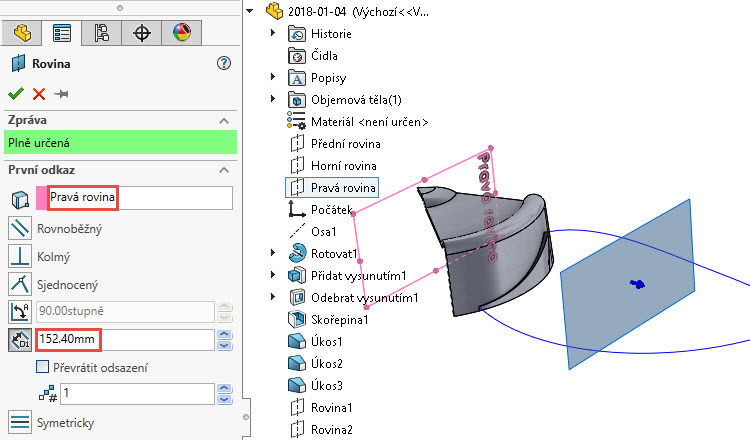Increase offset distance with up arrow
750x440 pixels.
[x=224, y=334]
